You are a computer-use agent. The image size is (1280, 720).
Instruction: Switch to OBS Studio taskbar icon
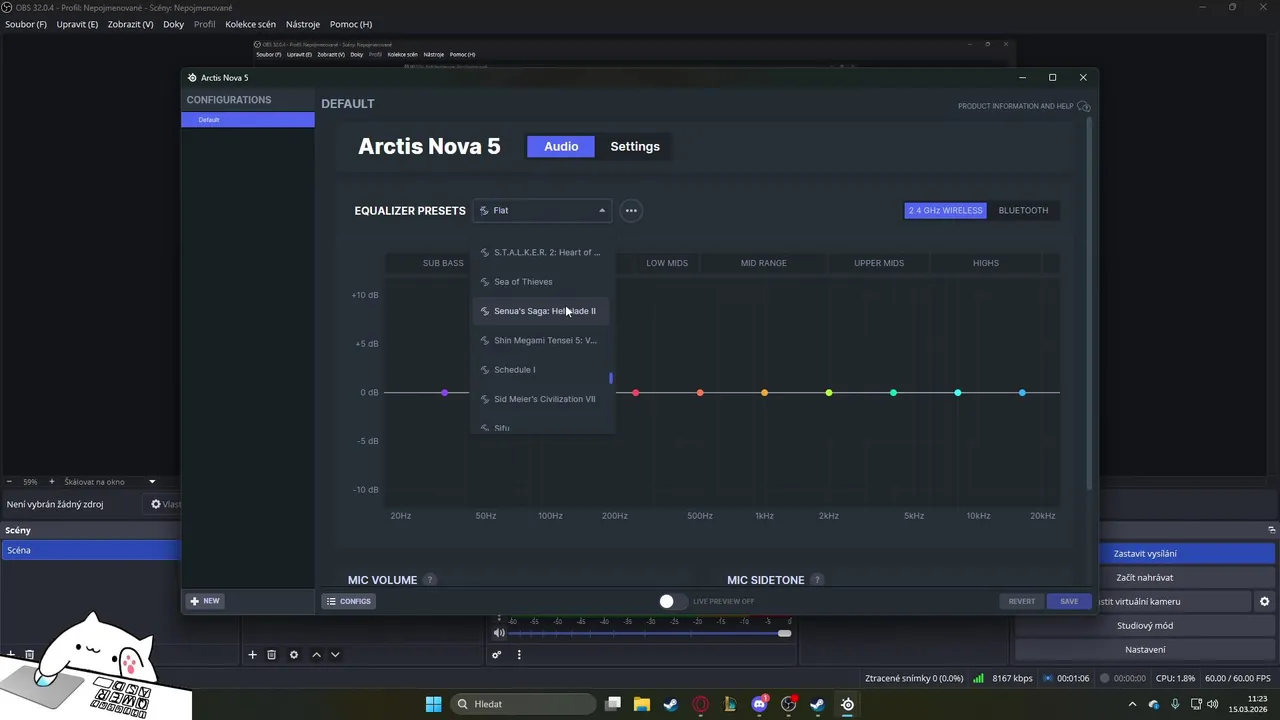pyautogui.click(x=789, y=704)
